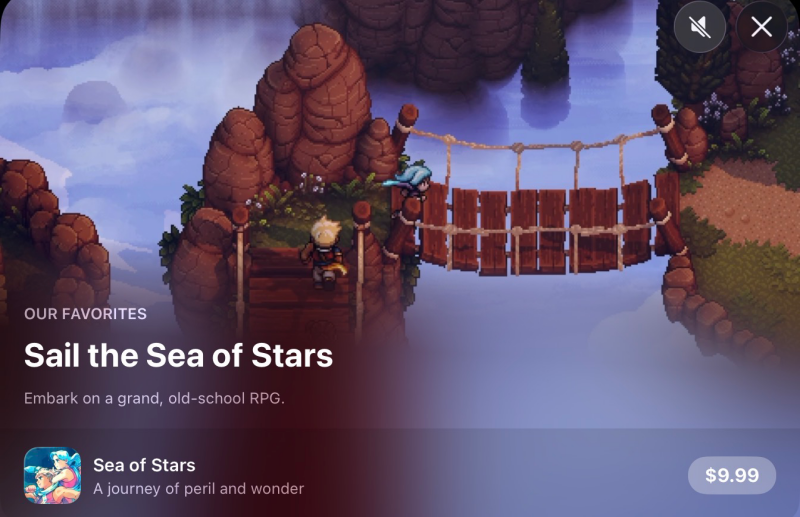Click the rocky outcrop on the left edge
800x517 pixels.
[51, 235]
